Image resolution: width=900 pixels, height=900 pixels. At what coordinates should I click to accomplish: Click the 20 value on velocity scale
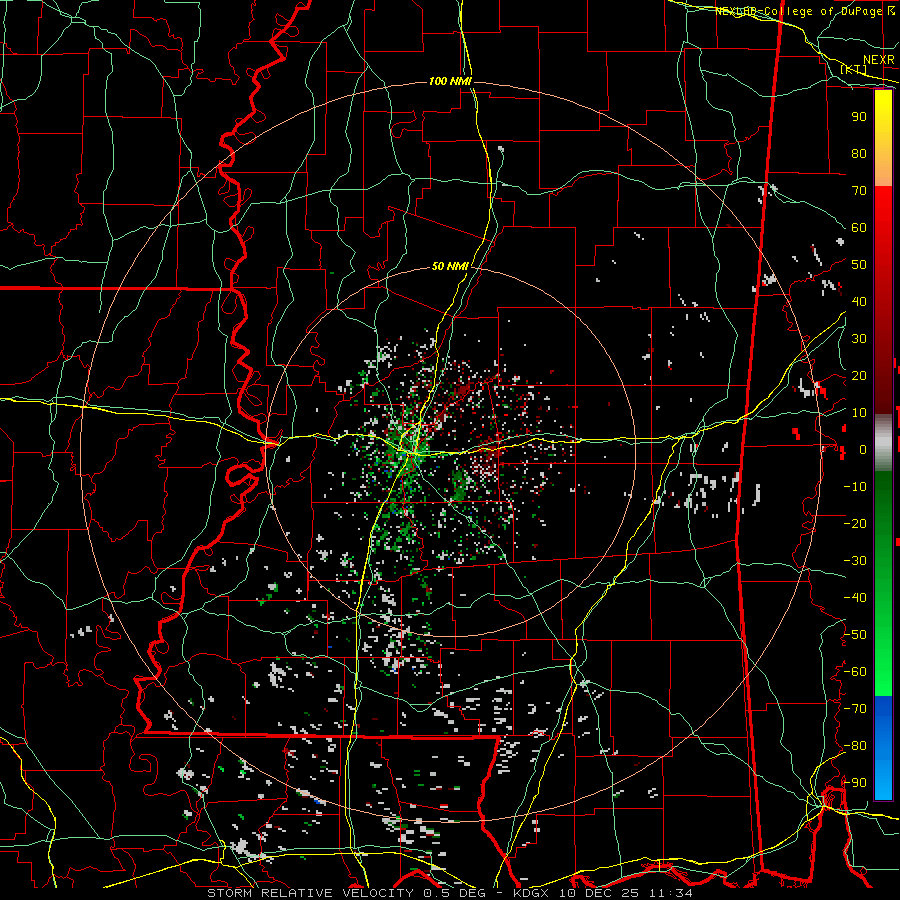point(859,375)
